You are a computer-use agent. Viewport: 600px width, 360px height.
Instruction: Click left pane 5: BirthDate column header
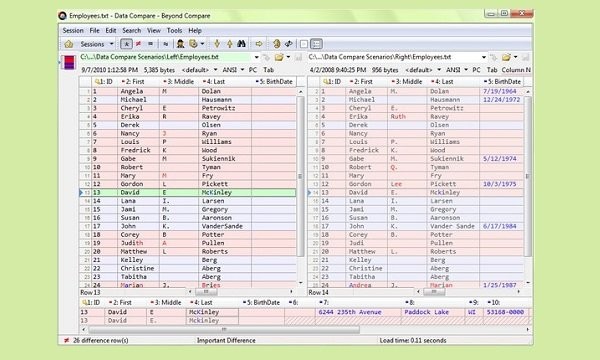click(274, 81)
